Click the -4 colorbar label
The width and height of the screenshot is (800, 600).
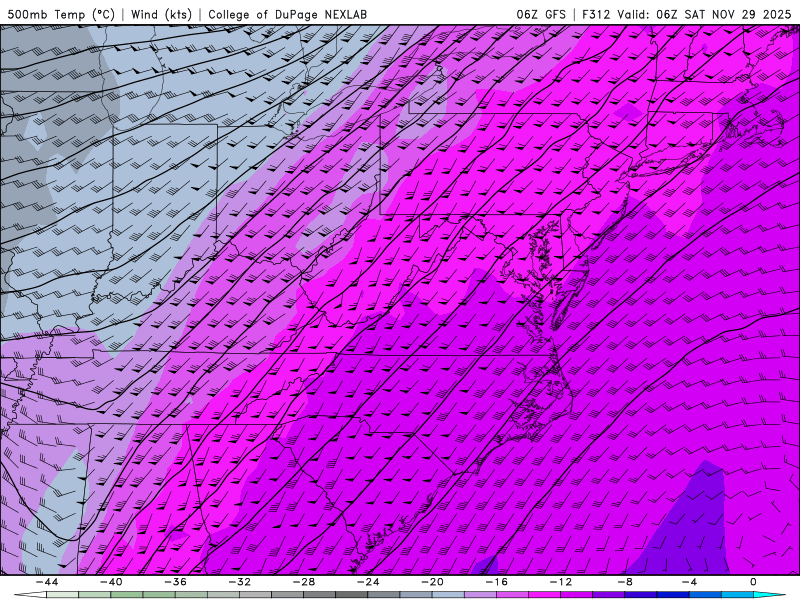[690, 582]
